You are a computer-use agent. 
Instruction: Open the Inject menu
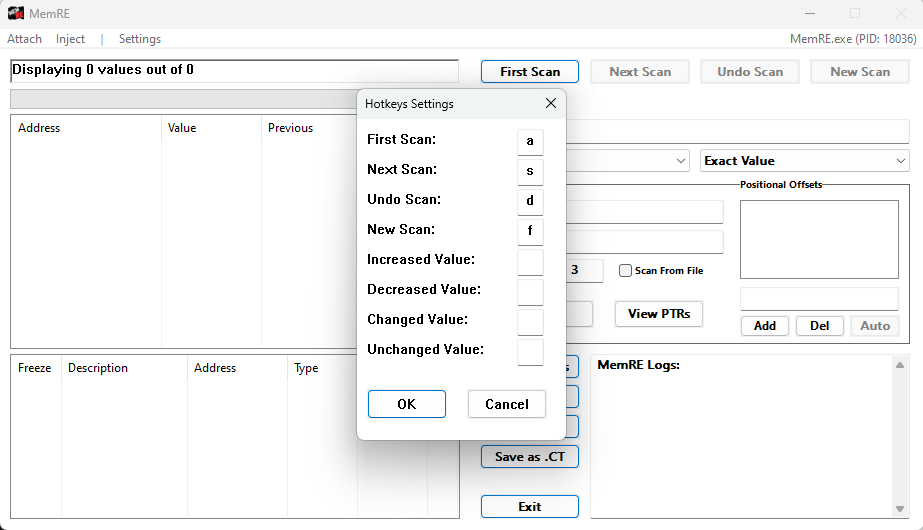70,39
